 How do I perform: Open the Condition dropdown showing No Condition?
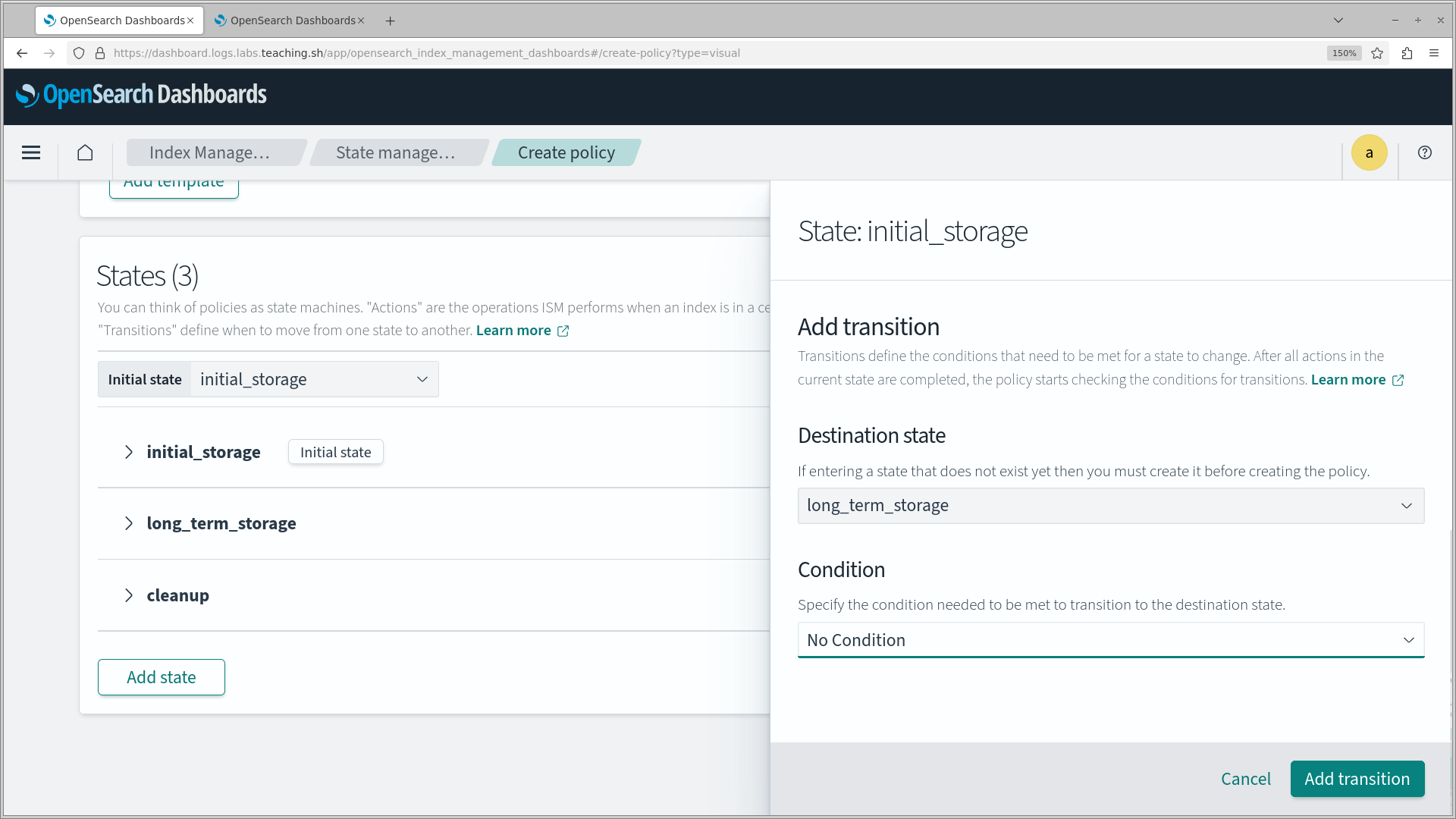pyautogui.click(x=1110, y=640)
